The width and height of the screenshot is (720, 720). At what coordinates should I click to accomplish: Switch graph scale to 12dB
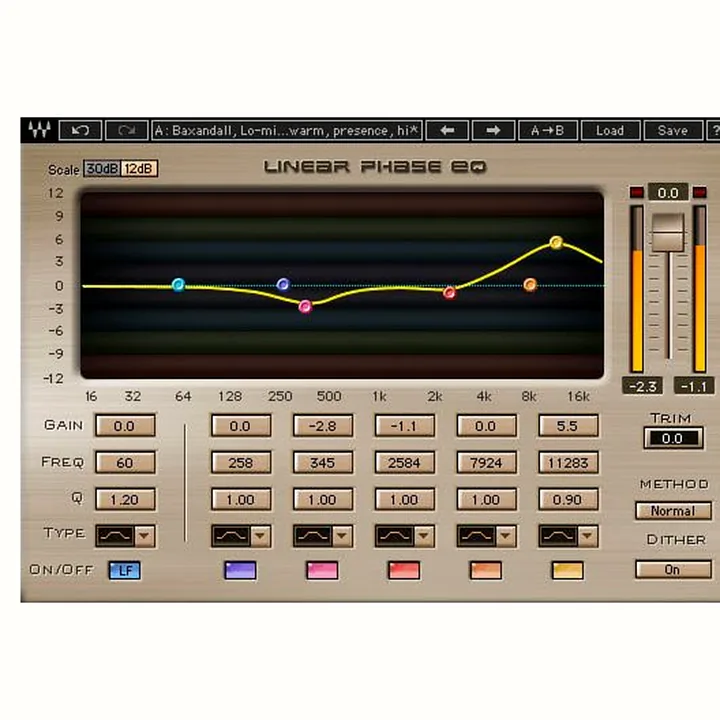pyautogui.click(x=139, y=169)
